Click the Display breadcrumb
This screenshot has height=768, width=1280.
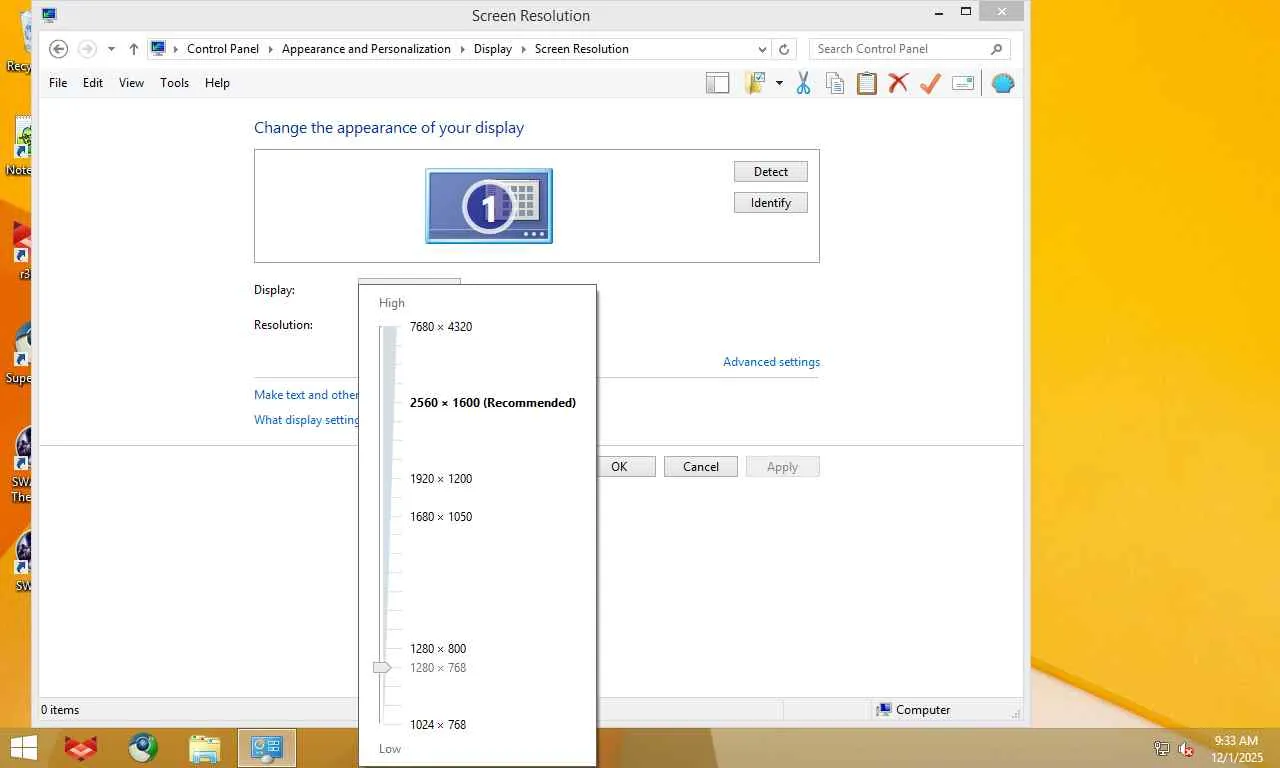493,49
